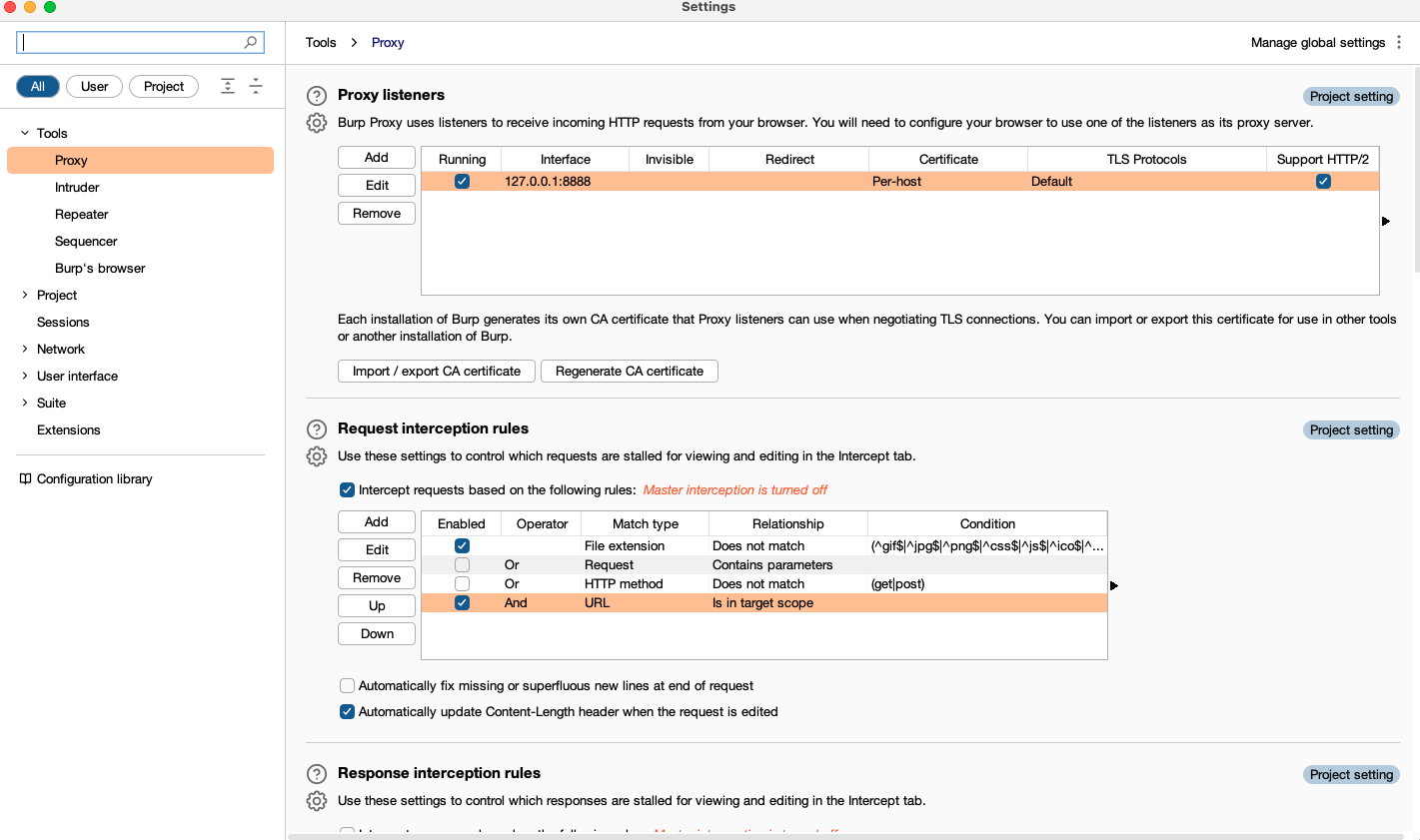
Task: Toggle Running checkbox for 127.0.0.1:8888 listener
Action: 462,181
